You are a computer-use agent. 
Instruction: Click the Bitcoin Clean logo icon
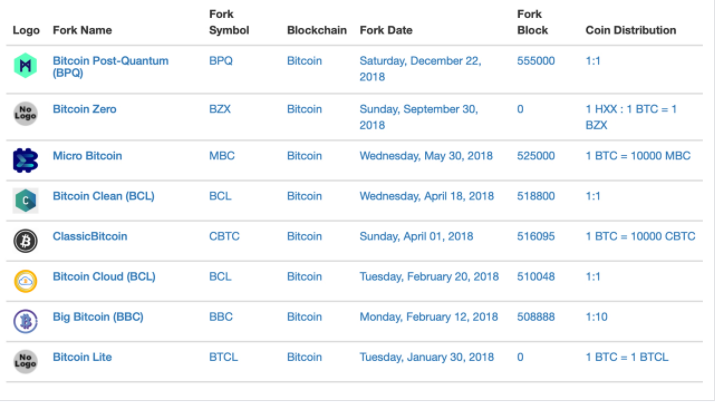click(25, 200)
